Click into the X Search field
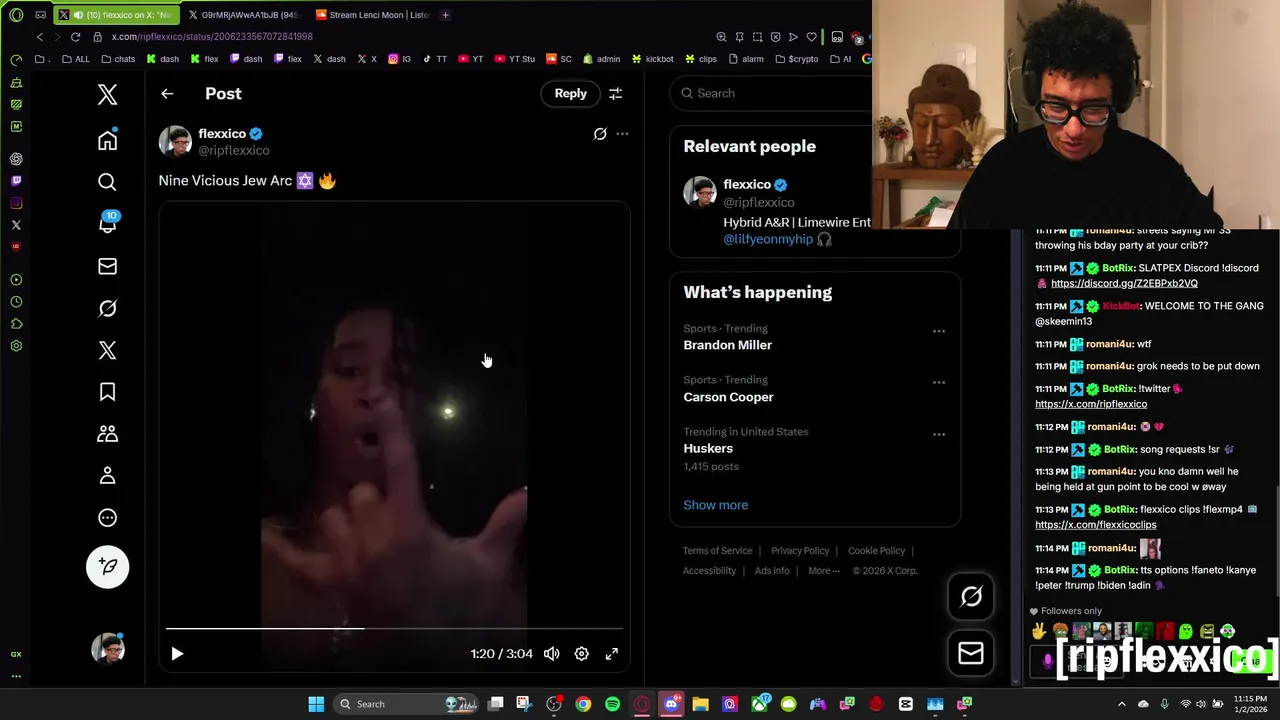This screenshot has width=1280, height=720. click(x=770, y=93)
